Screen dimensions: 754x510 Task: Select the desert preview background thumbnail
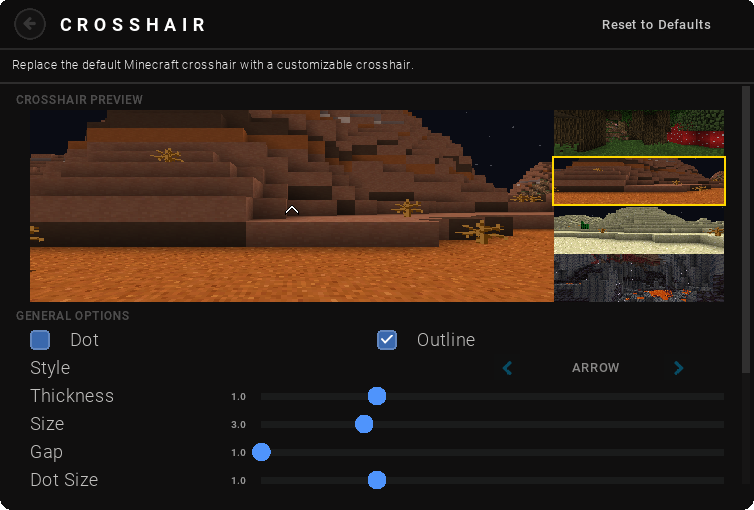(639, 230)
